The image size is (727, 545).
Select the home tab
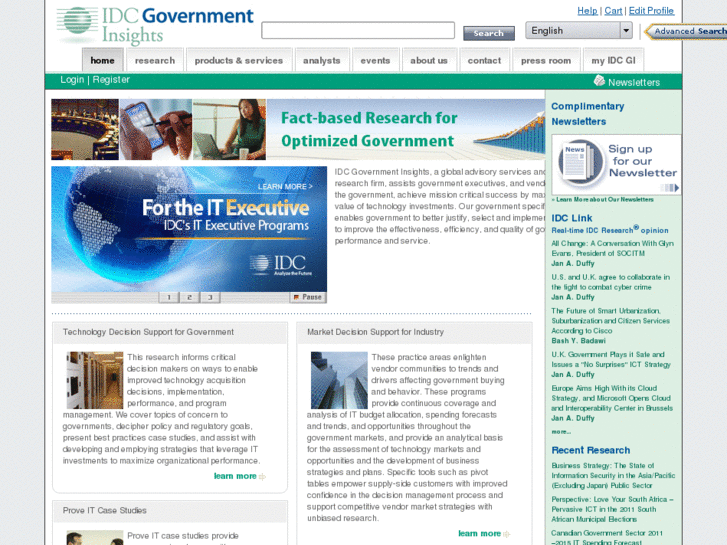click(102, 60)
